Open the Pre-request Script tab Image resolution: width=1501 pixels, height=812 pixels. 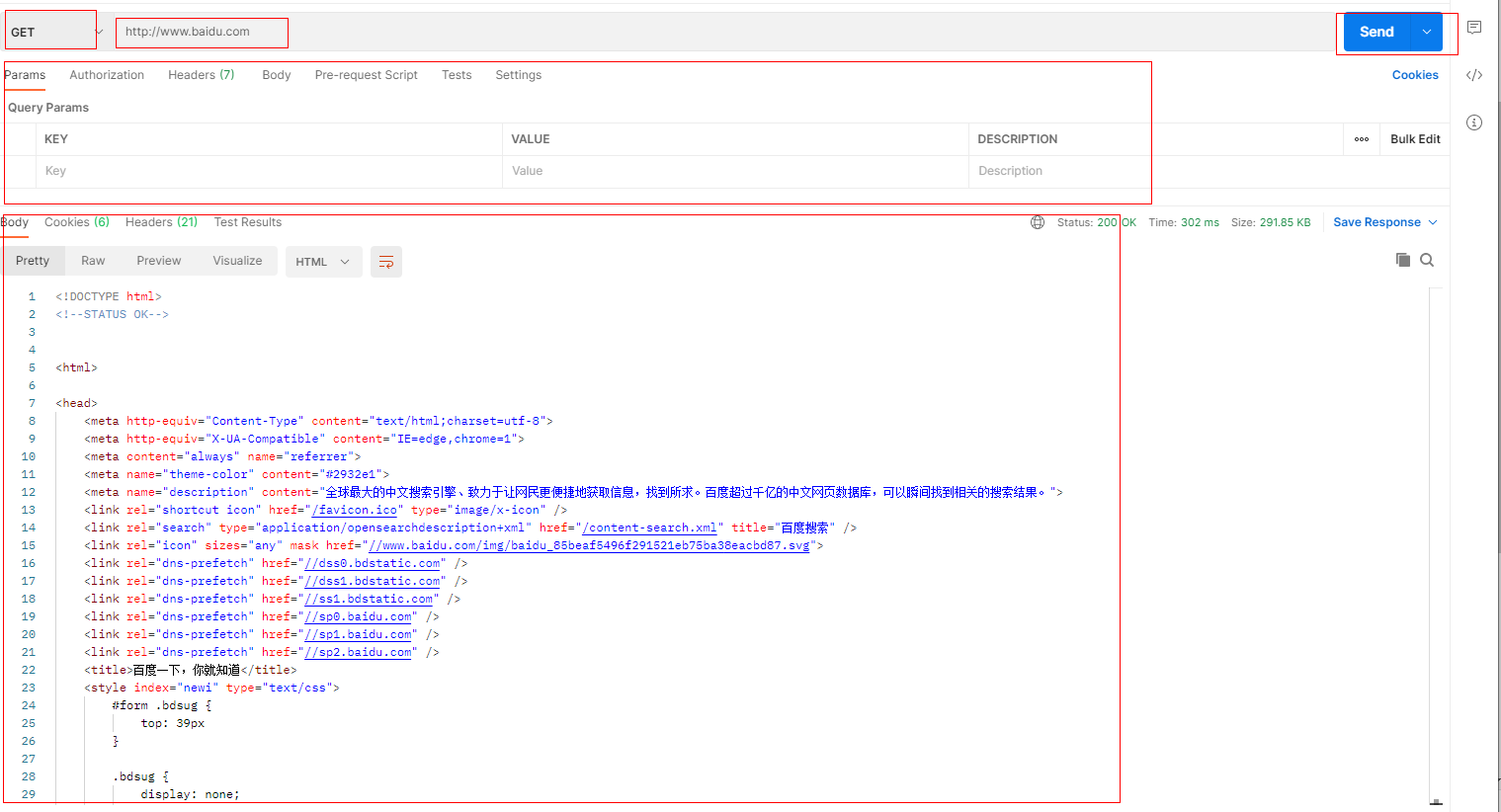[x=367, y=75]
